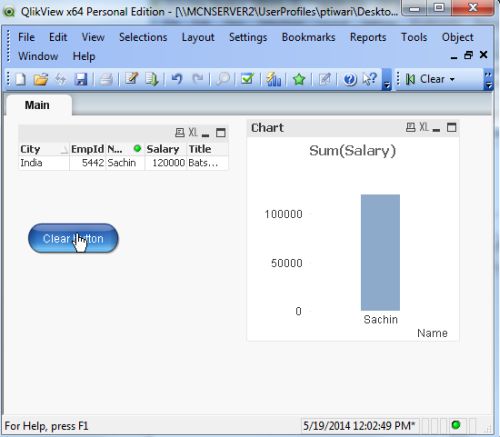Maximize the Chart object
This screenshot has height=437, width=500.
452,127
